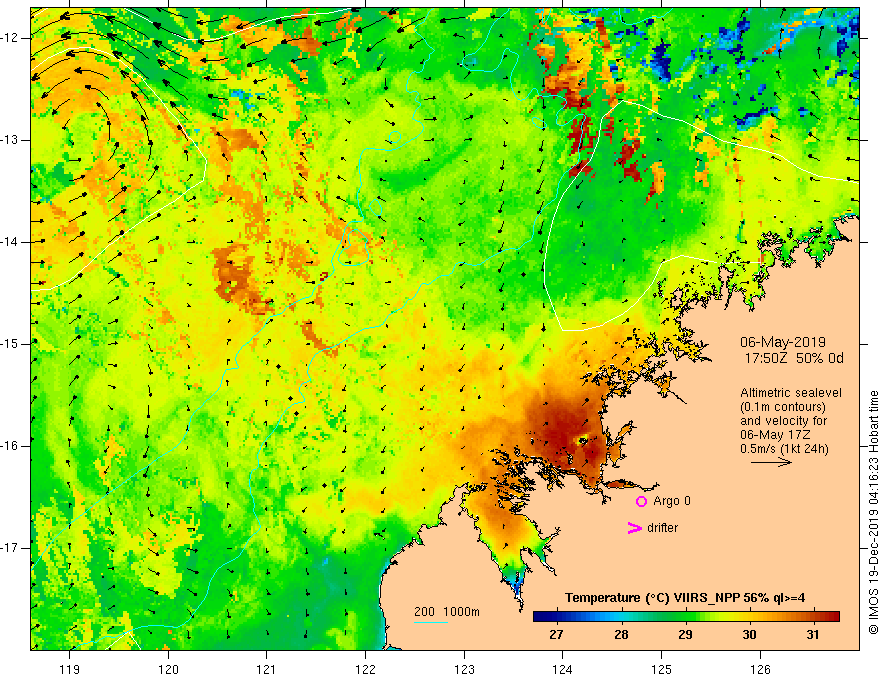Select the date text 06-May-2019
Screen dimensions: 880x680
[782, 342]
